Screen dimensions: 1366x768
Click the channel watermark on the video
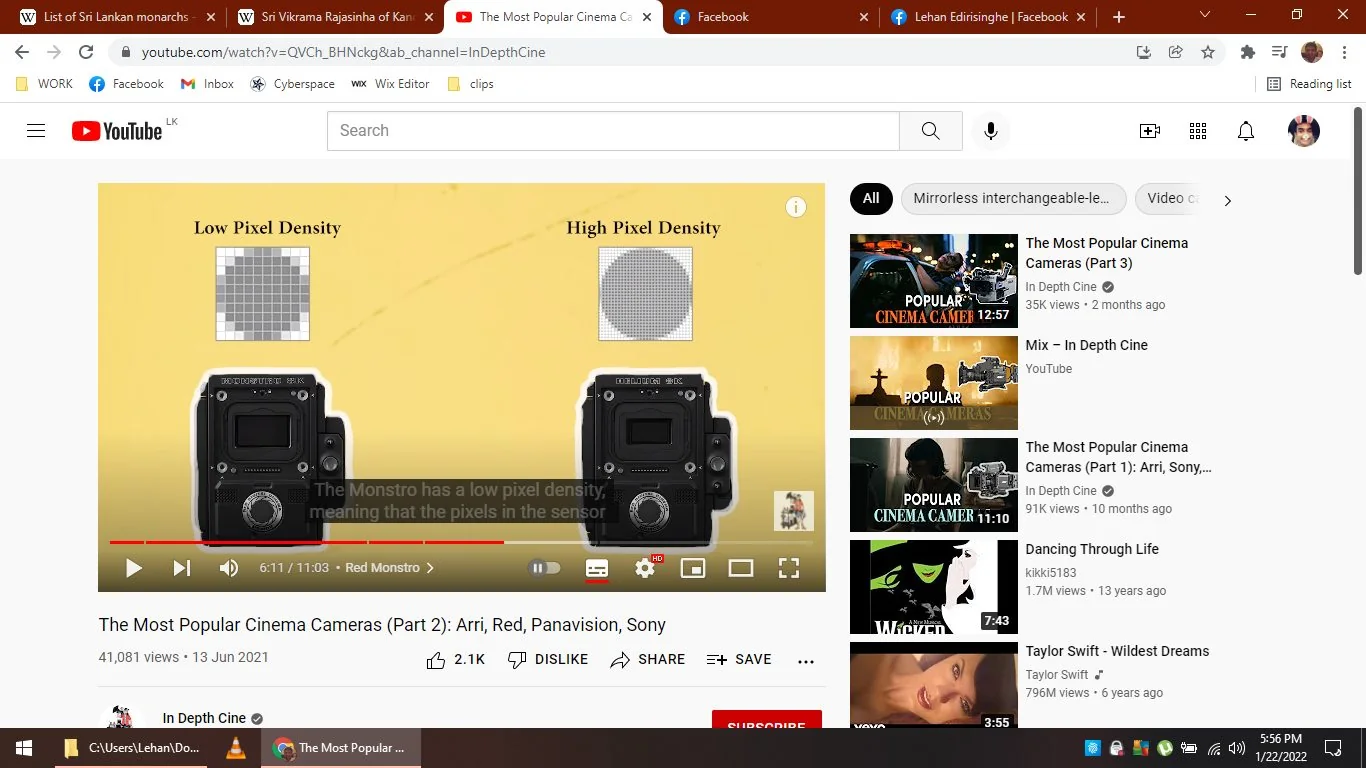coord(794,511)
